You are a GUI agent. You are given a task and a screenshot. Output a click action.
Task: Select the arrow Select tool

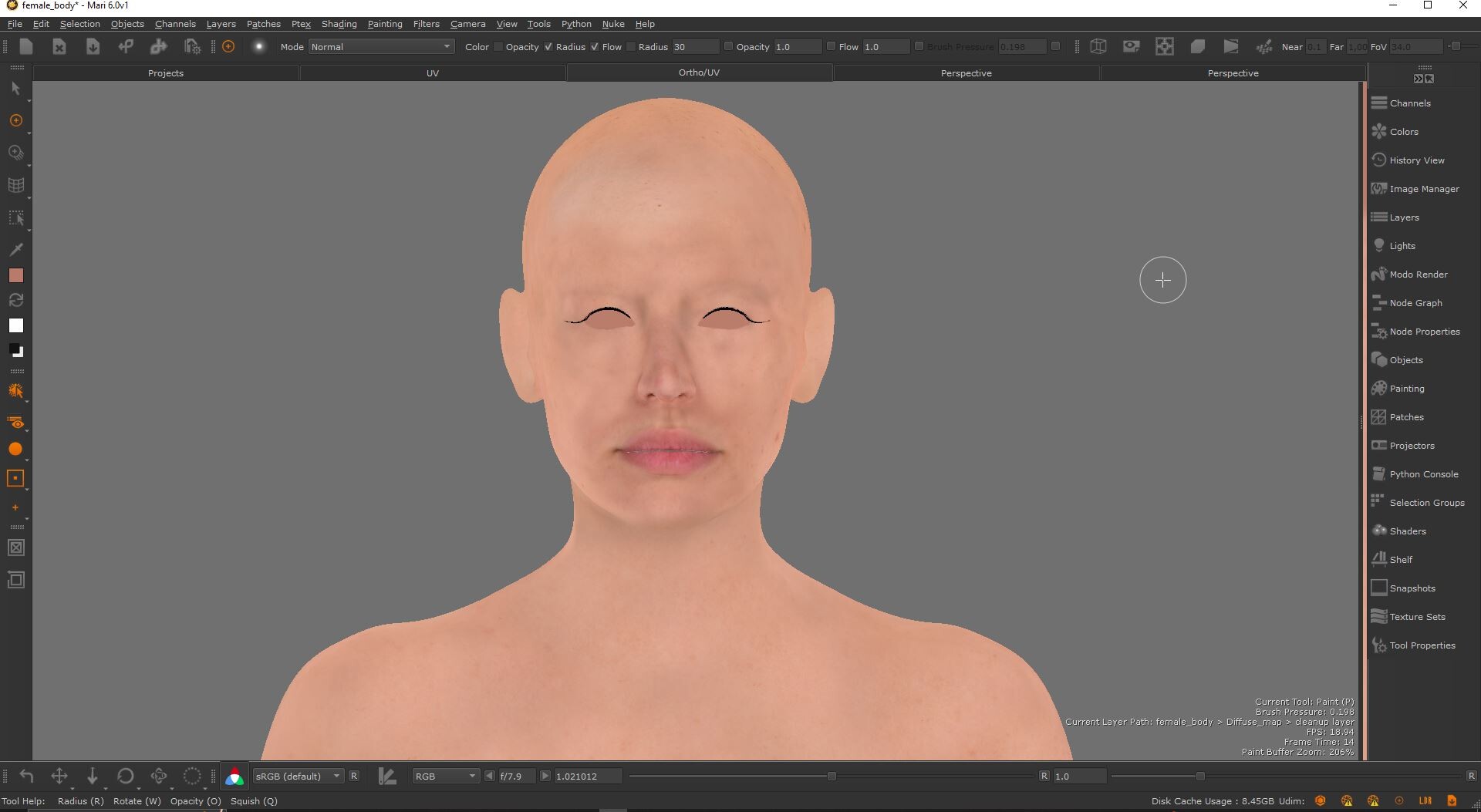pyautogui.click(x=15, y=89)
